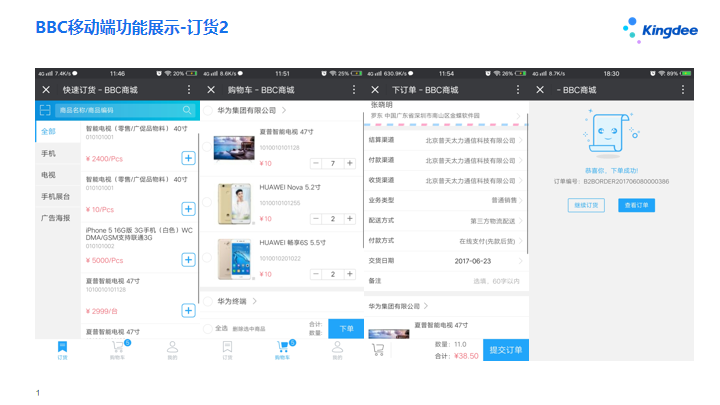Tap the 备注 remarks input field
The width and height of the screenshot is (720, 405).
pos(446,281)
